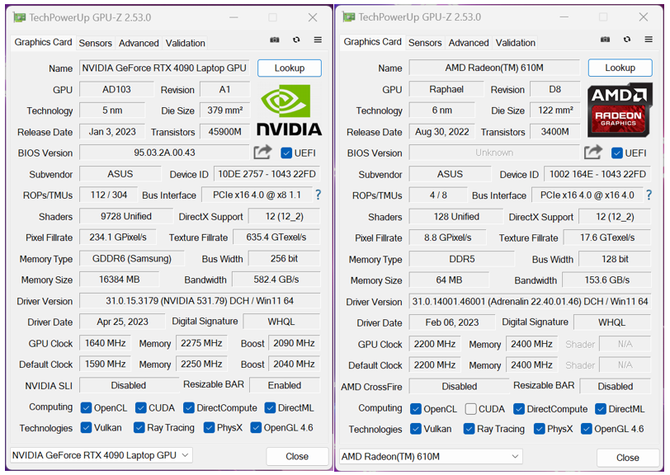
Task: Toggle the Vulkan checkbox in the AMD window
Action: click(415, 428)
